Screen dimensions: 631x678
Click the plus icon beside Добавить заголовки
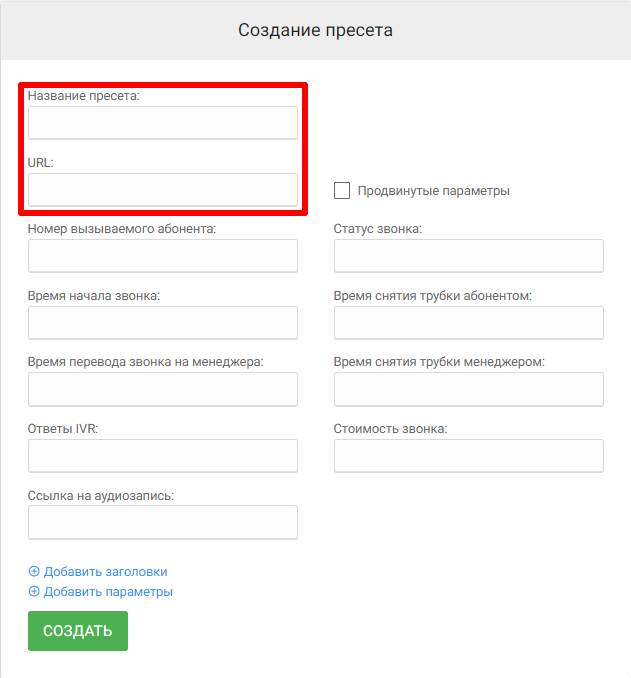coord(34,572)
